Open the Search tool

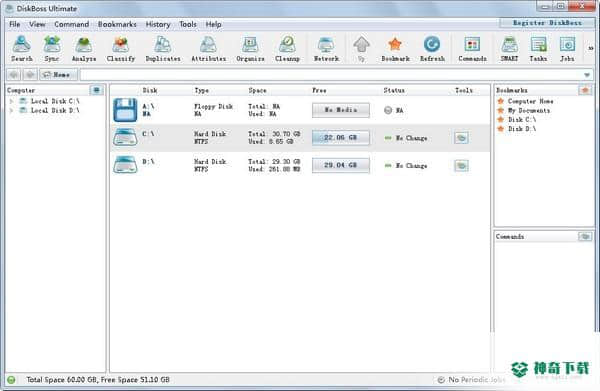pyautogui.click(x=21, y=49)
